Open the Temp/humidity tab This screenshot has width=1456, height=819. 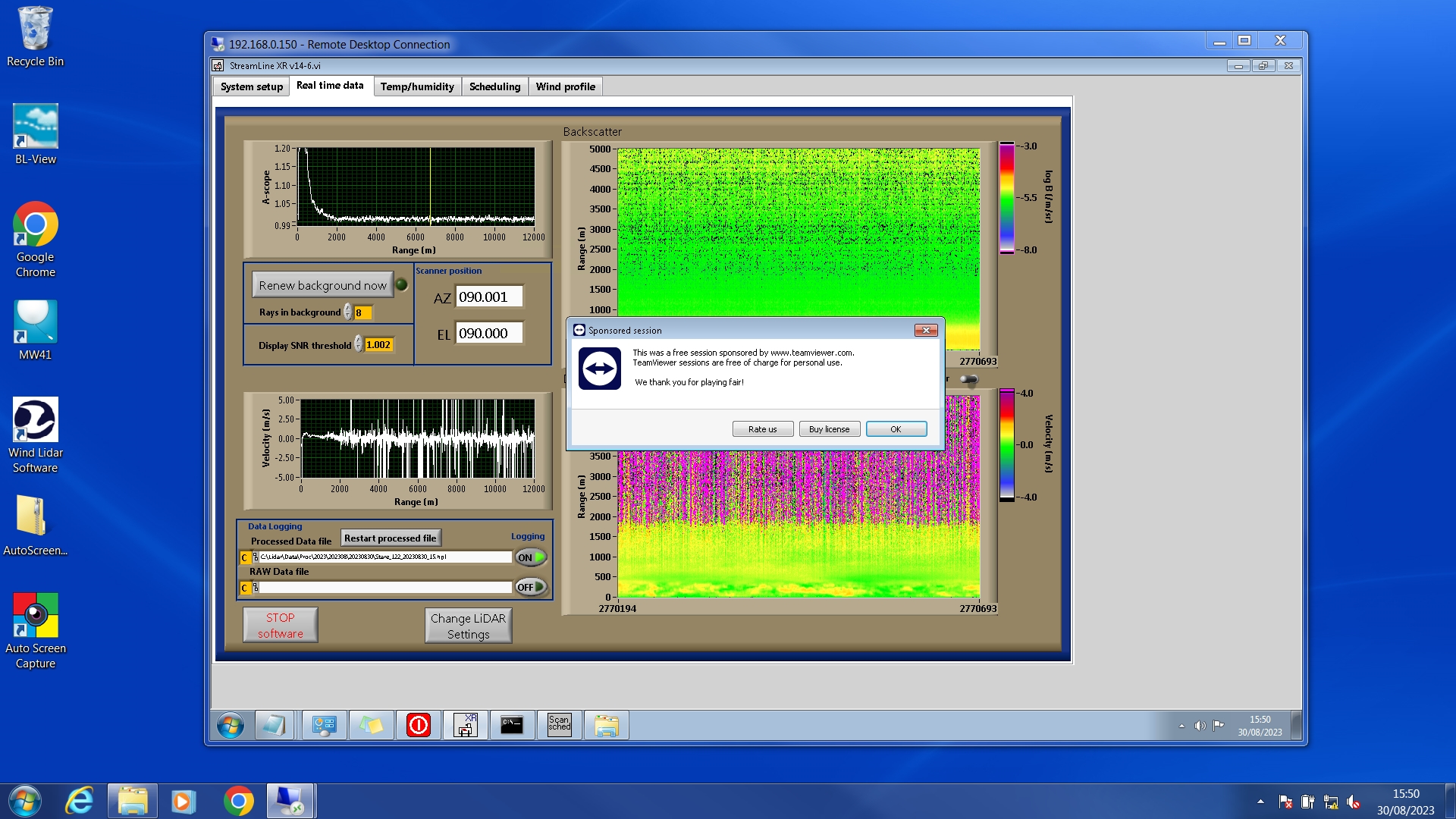[x=417, y=86]
